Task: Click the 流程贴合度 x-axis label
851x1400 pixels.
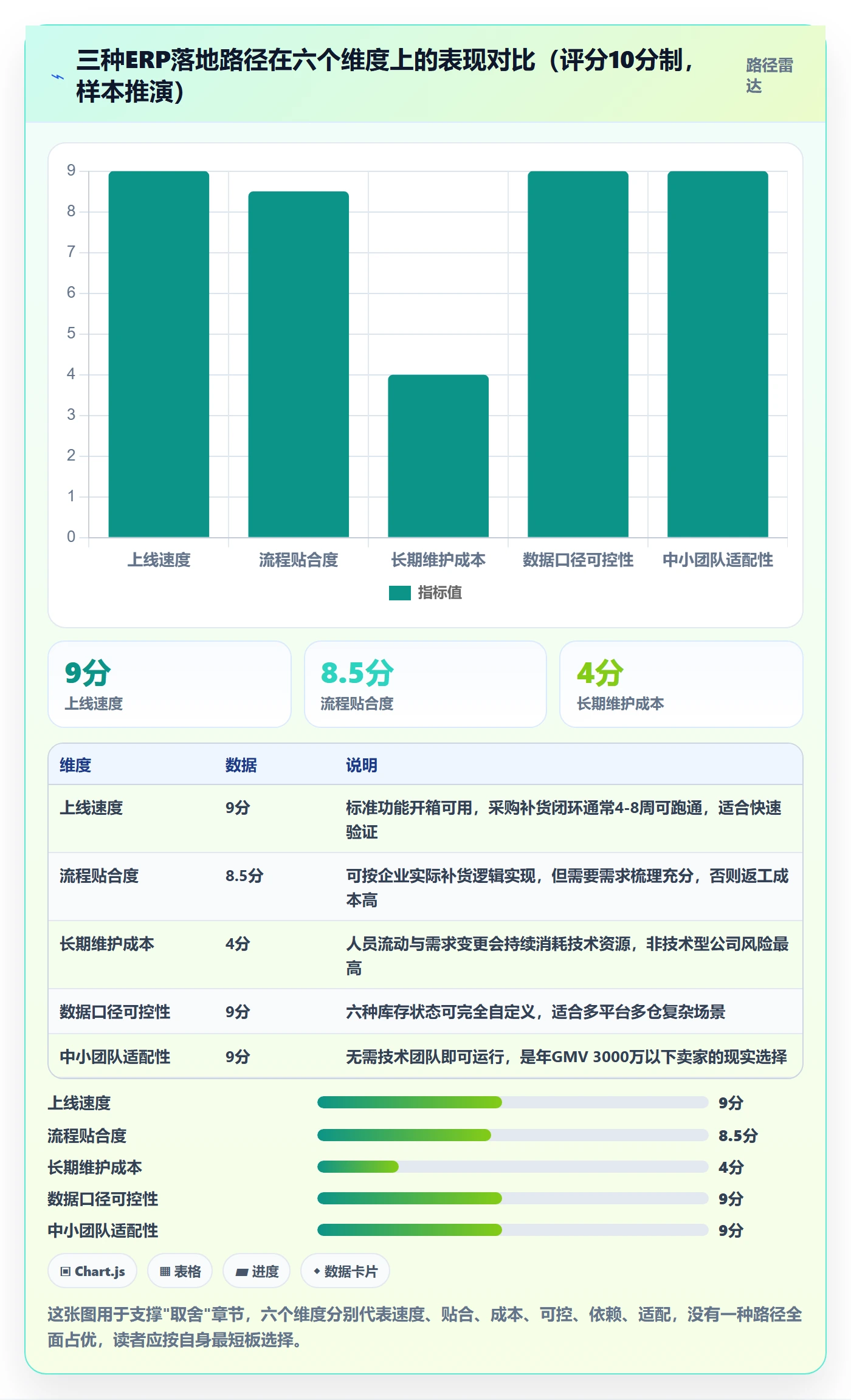Action: tap(298, 560)
